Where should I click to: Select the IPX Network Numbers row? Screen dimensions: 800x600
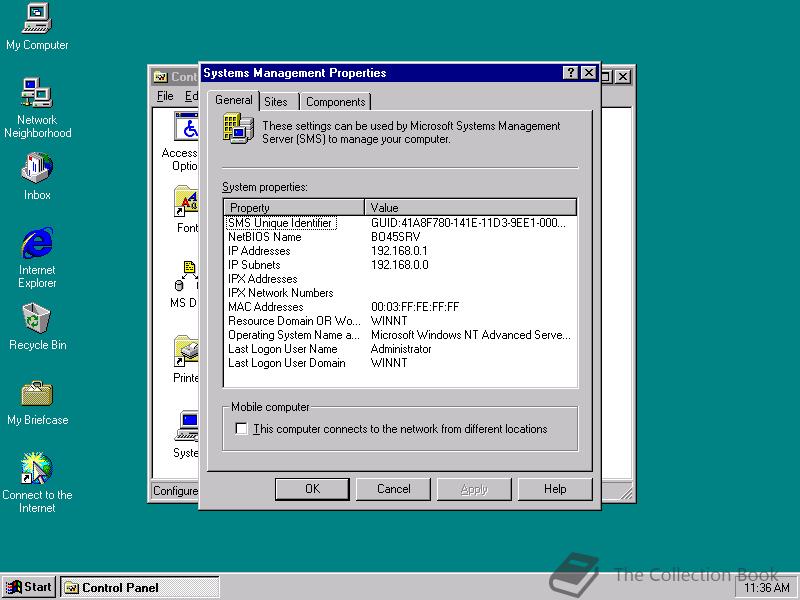tap(401, 293)
